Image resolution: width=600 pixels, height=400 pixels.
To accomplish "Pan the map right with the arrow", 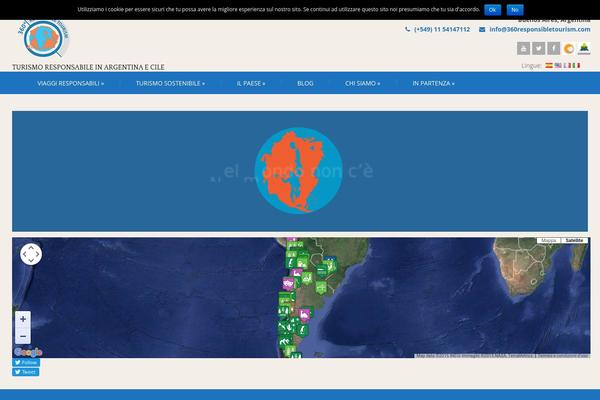I will pyautogui.click(x=37, y=254).
